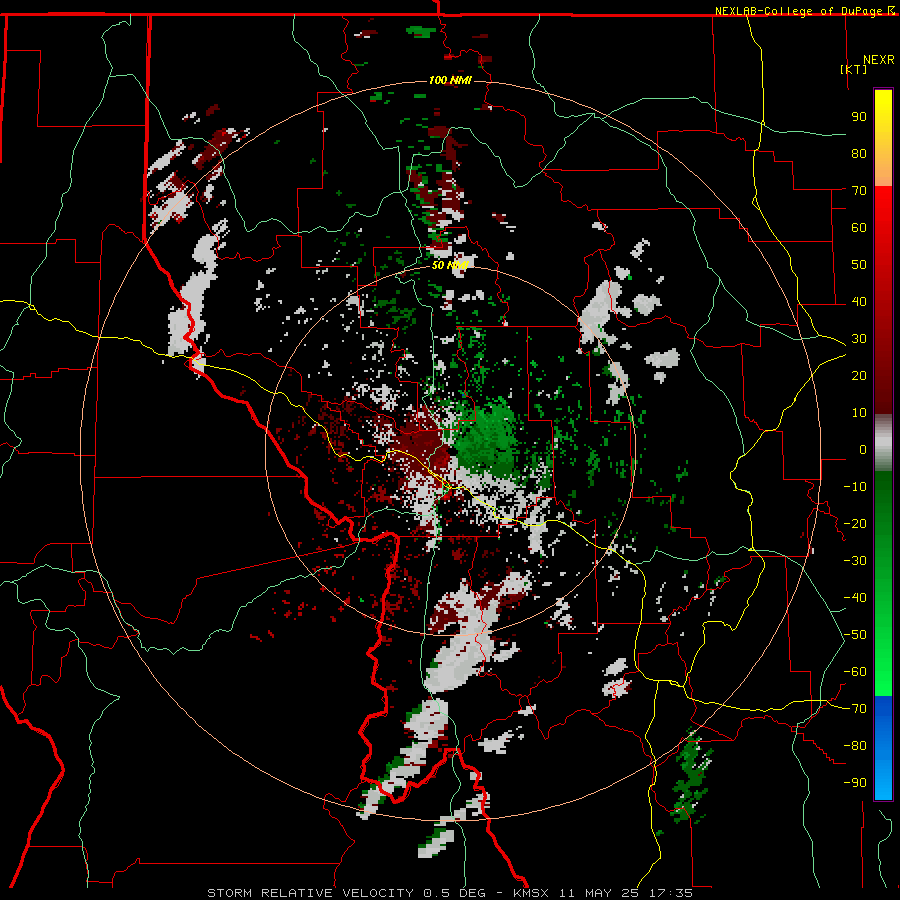The height and width of the screenshot is (900, 900).
Task: Click the positive "80" scale value
Action: tap(859, 153)
